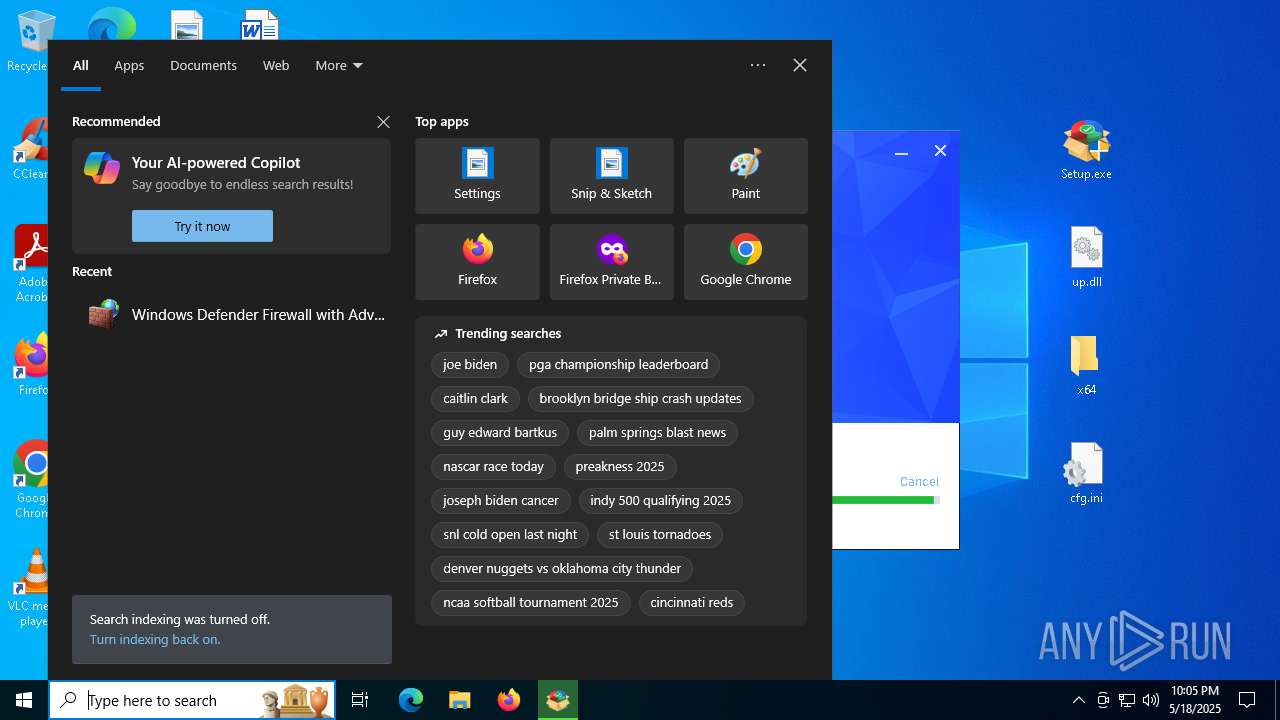The image size is (1280, 720).
Task: Close the installer window
Action: 940,151
